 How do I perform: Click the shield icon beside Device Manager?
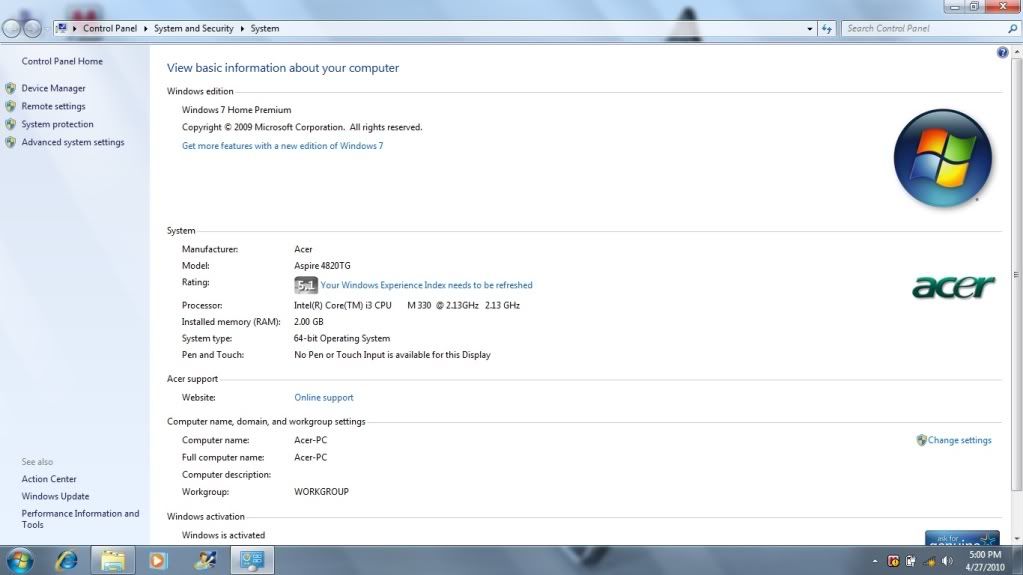point(10,88)
